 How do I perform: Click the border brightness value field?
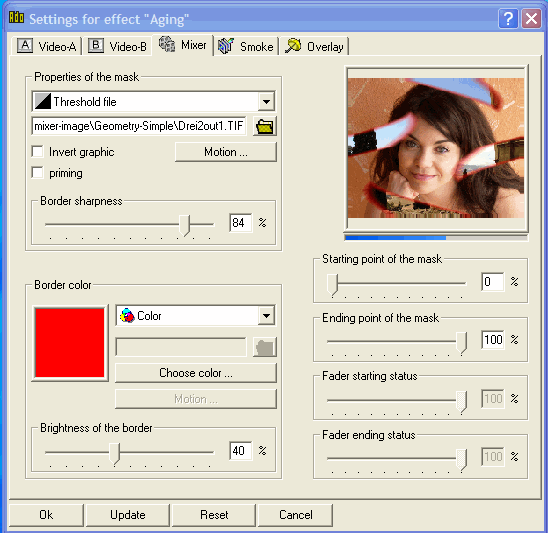pyautogui.click(x=240, y=451)
